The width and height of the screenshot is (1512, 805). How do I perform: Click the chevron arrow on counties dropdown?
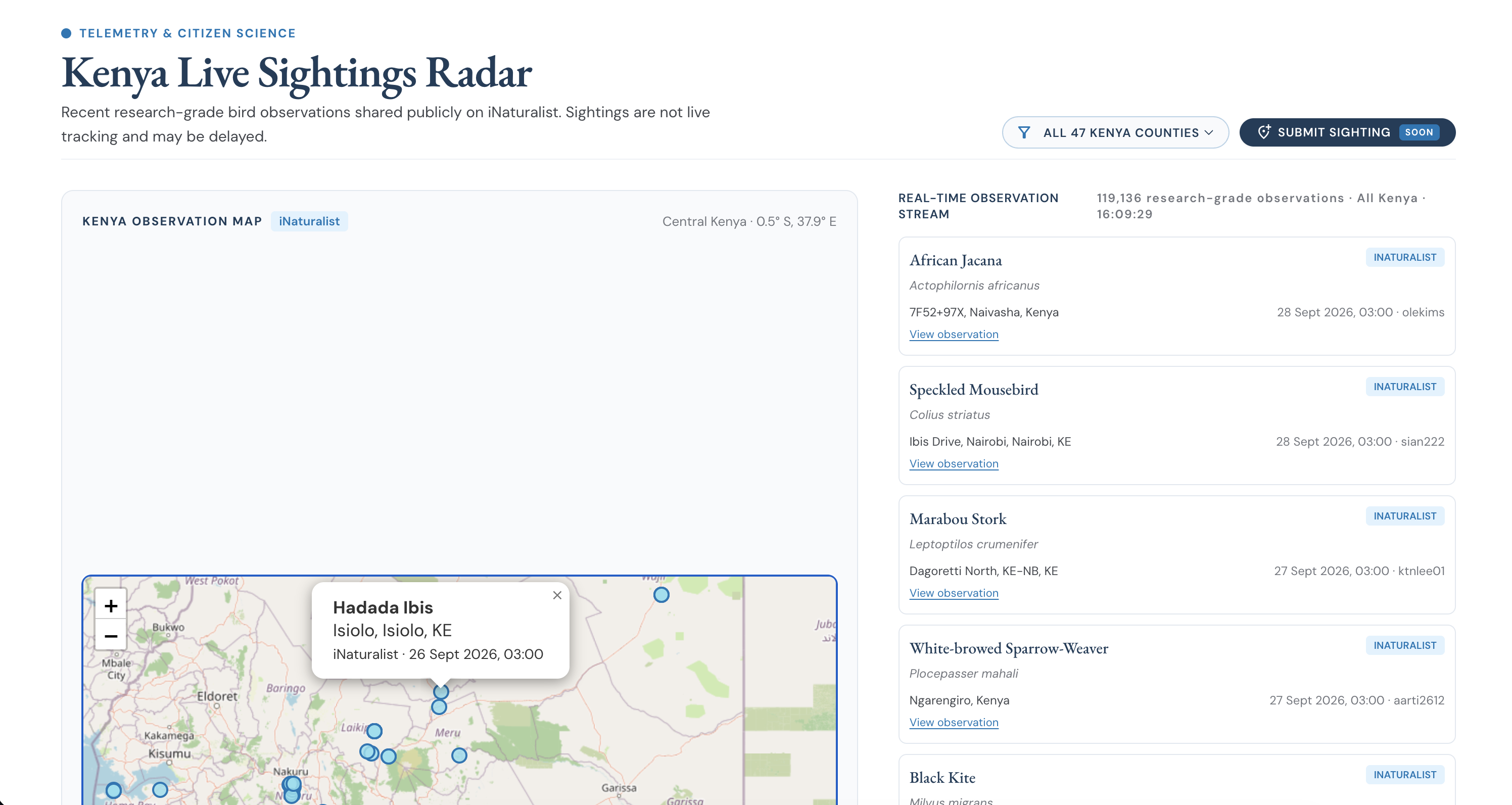(1209, 132)
